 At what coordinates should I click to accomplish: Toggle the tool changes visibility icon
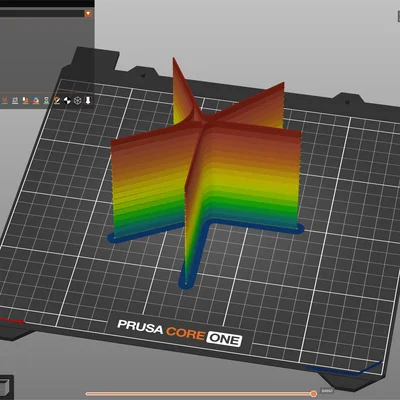[x=25, y=100]
